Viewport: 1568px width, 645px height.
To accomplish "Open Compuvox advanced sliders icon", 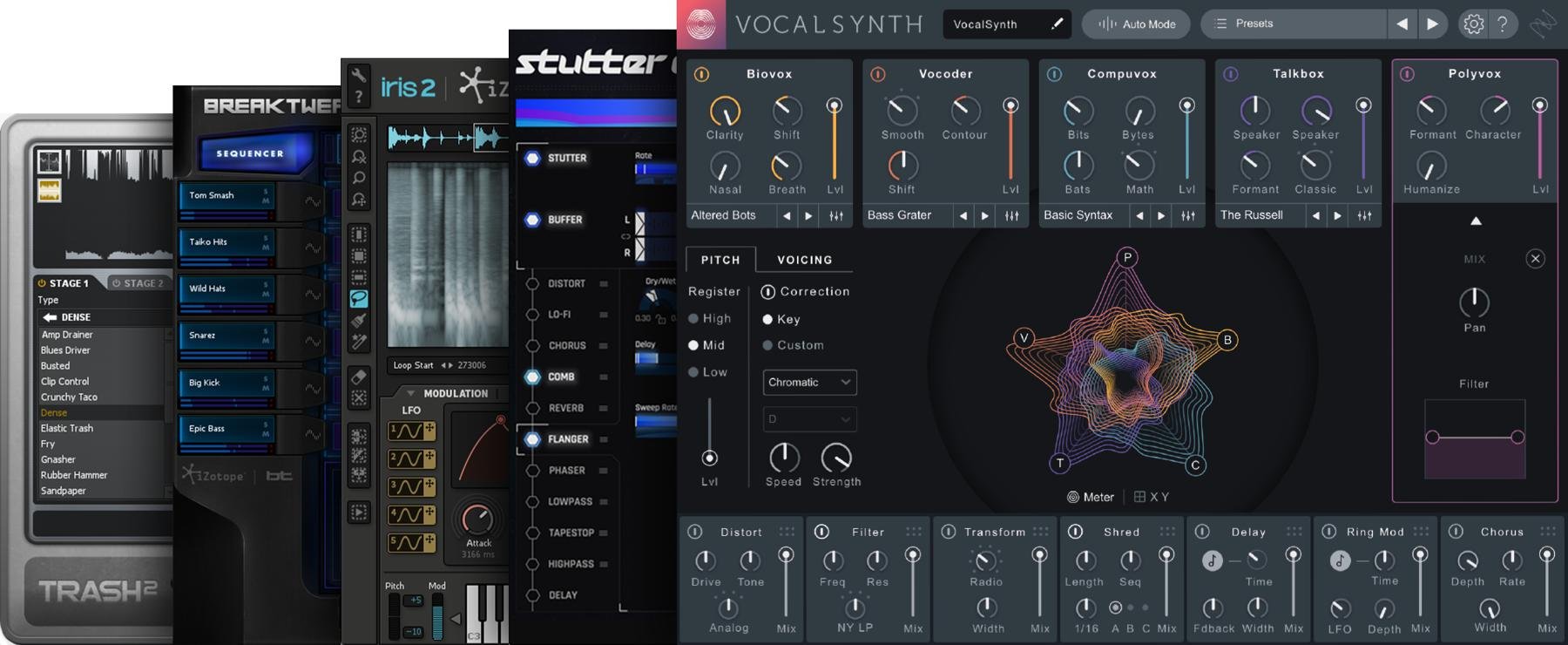I will click(x=1188, y=215).
